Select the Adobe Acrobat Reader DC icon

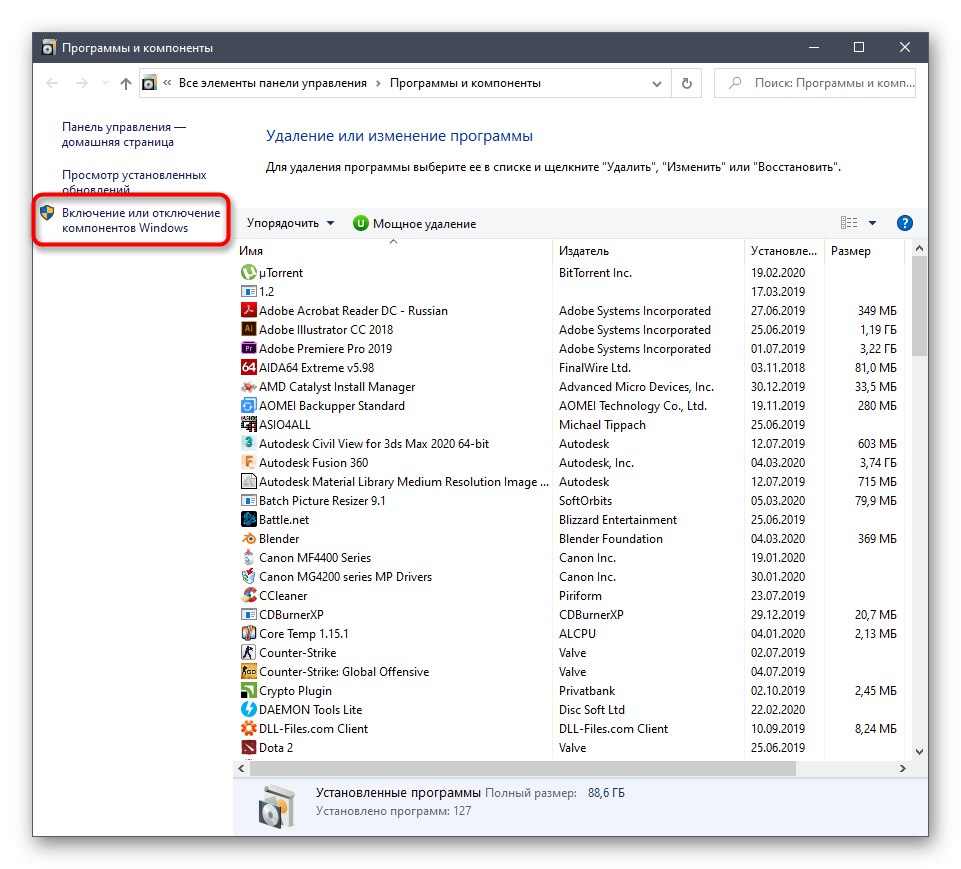tap(248, 310)
